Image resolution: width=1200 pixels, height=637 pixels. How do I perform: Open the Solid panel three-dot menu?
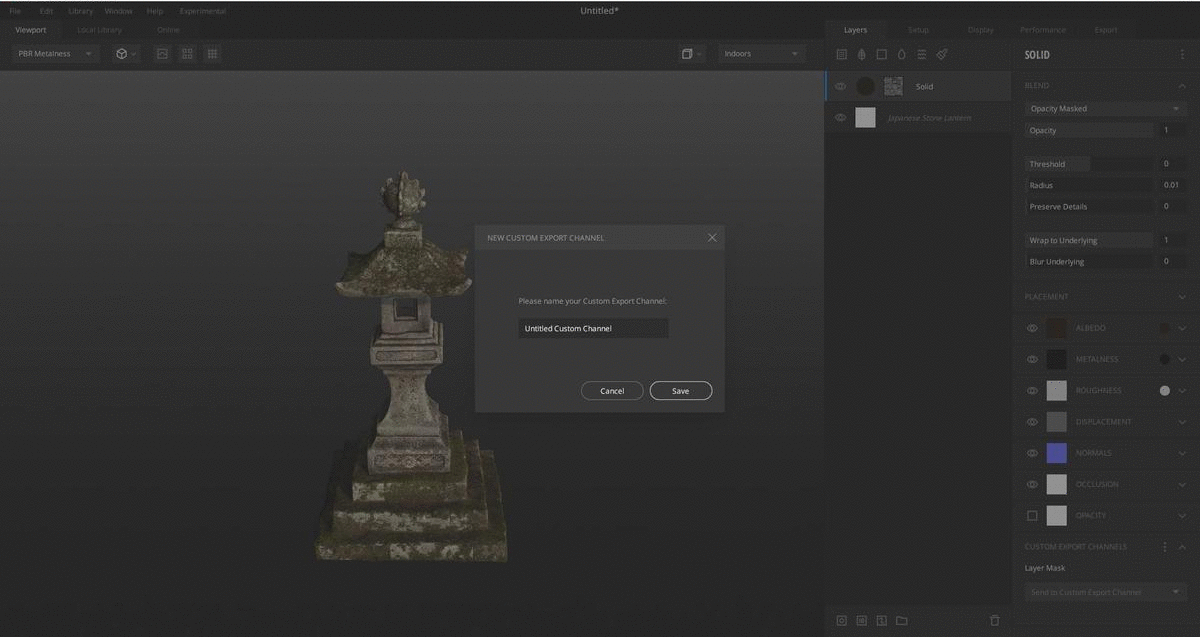point(1183,55)
